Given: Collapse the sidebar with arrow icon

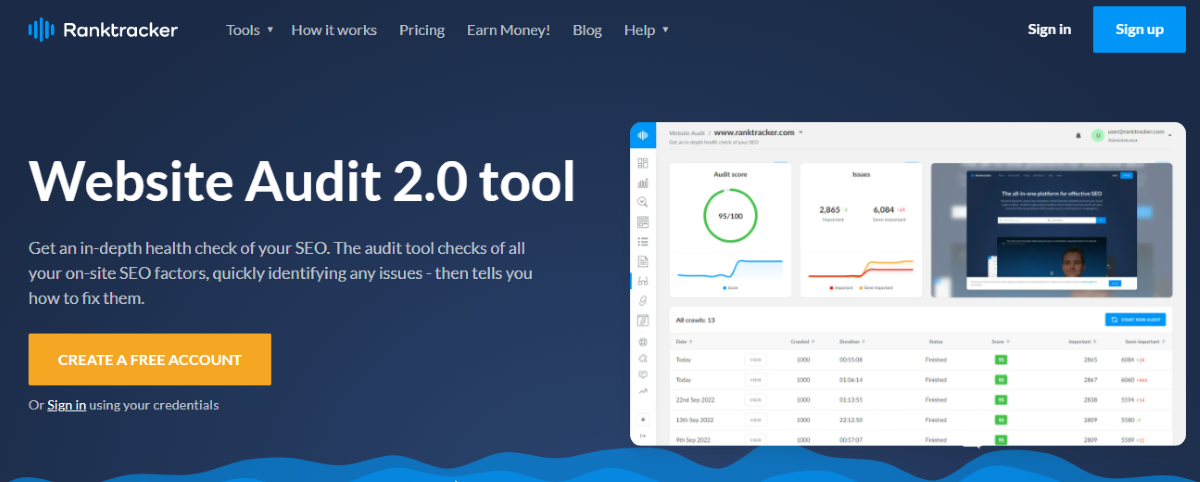Looking at the screenshot, I should [642, 436].
